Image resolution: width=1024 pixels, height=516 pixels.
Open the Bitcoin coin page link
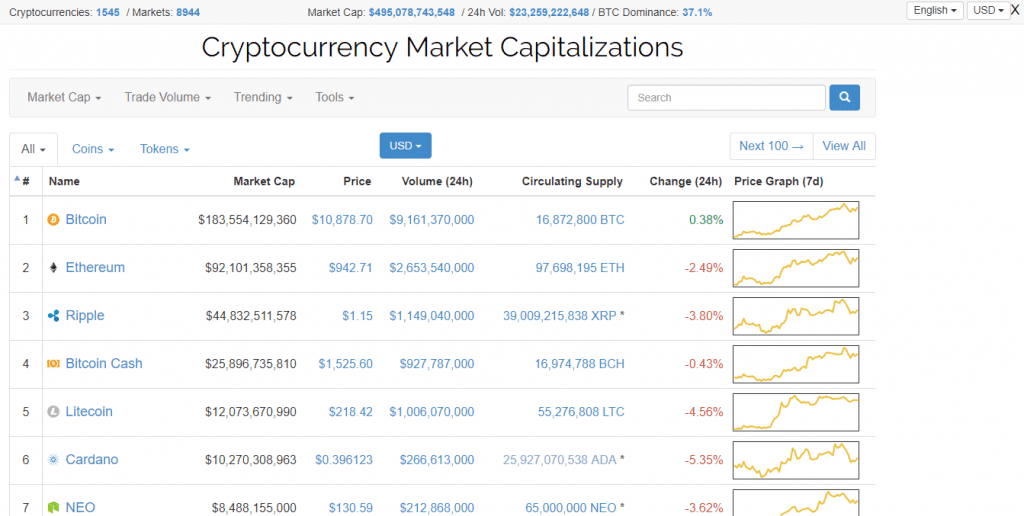click(x=86, y=219)
